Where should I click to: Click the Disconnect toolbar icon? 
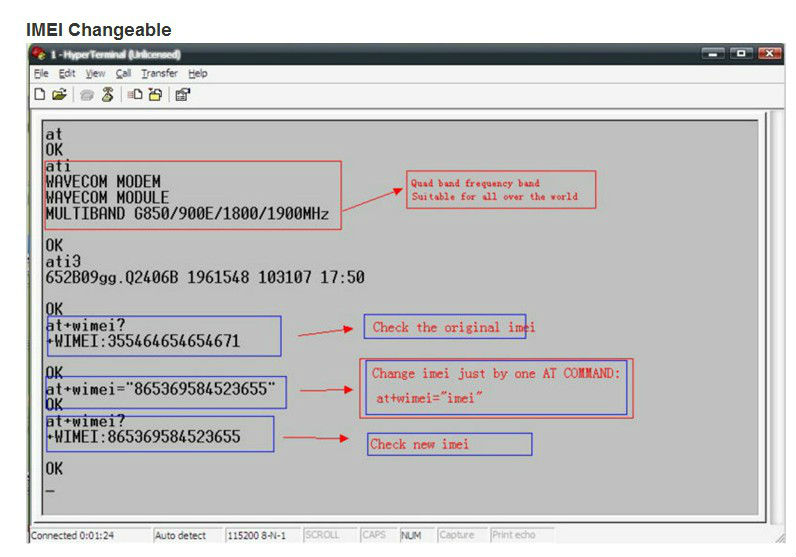pyautogui.click(x=108, y=94)
